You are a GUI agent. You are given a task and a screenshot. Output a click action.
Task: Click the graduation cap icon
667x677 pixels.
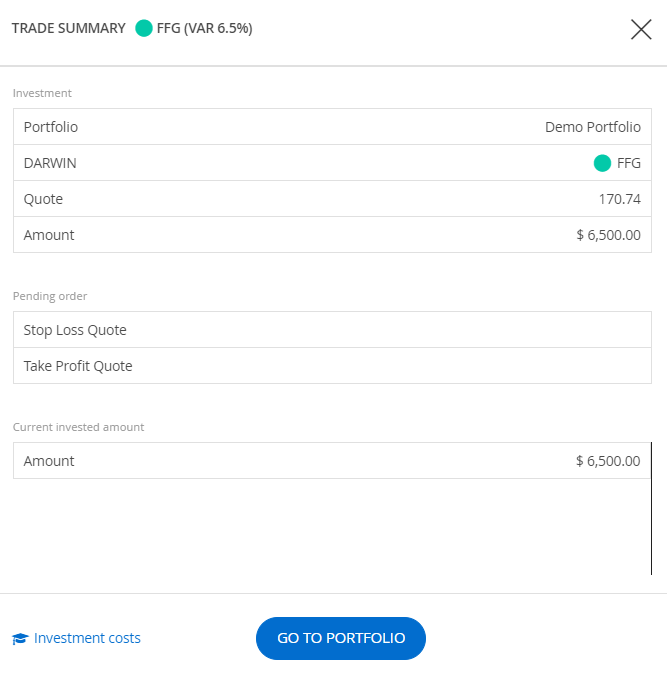pos(20,639)
